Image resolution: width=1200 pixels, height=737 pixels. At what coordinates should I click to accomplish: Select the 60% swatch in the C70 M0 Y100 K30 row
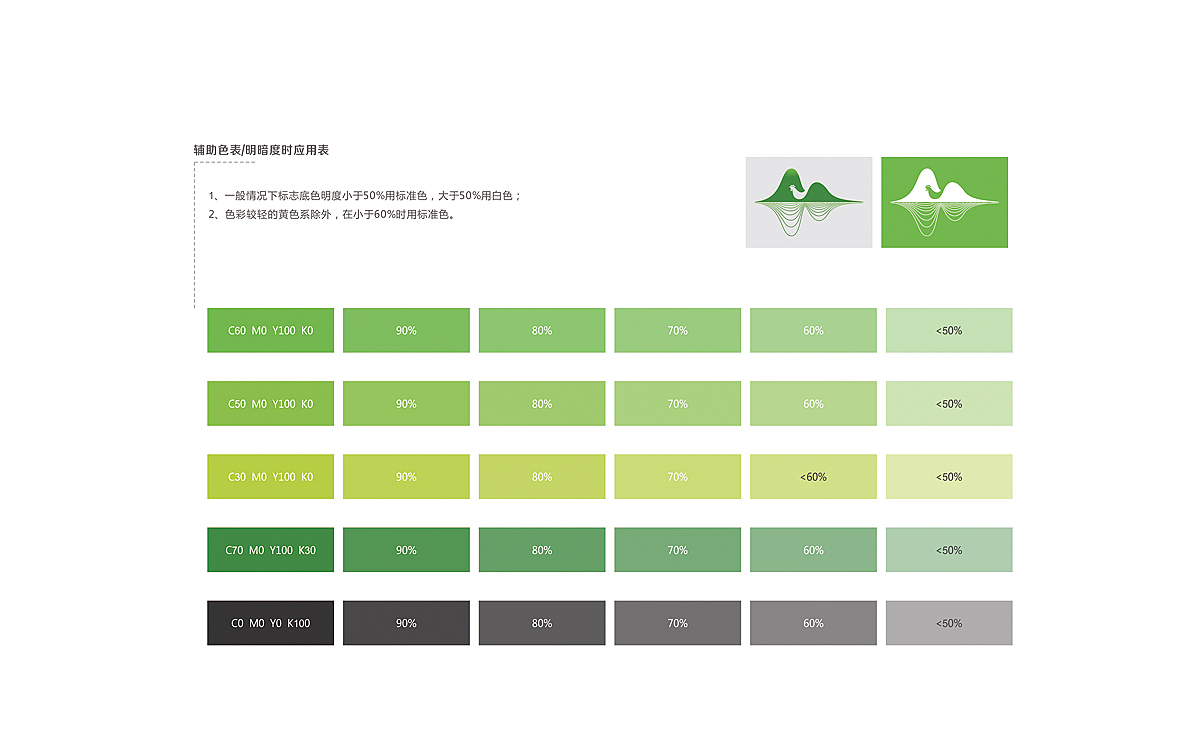pos(813,550)
